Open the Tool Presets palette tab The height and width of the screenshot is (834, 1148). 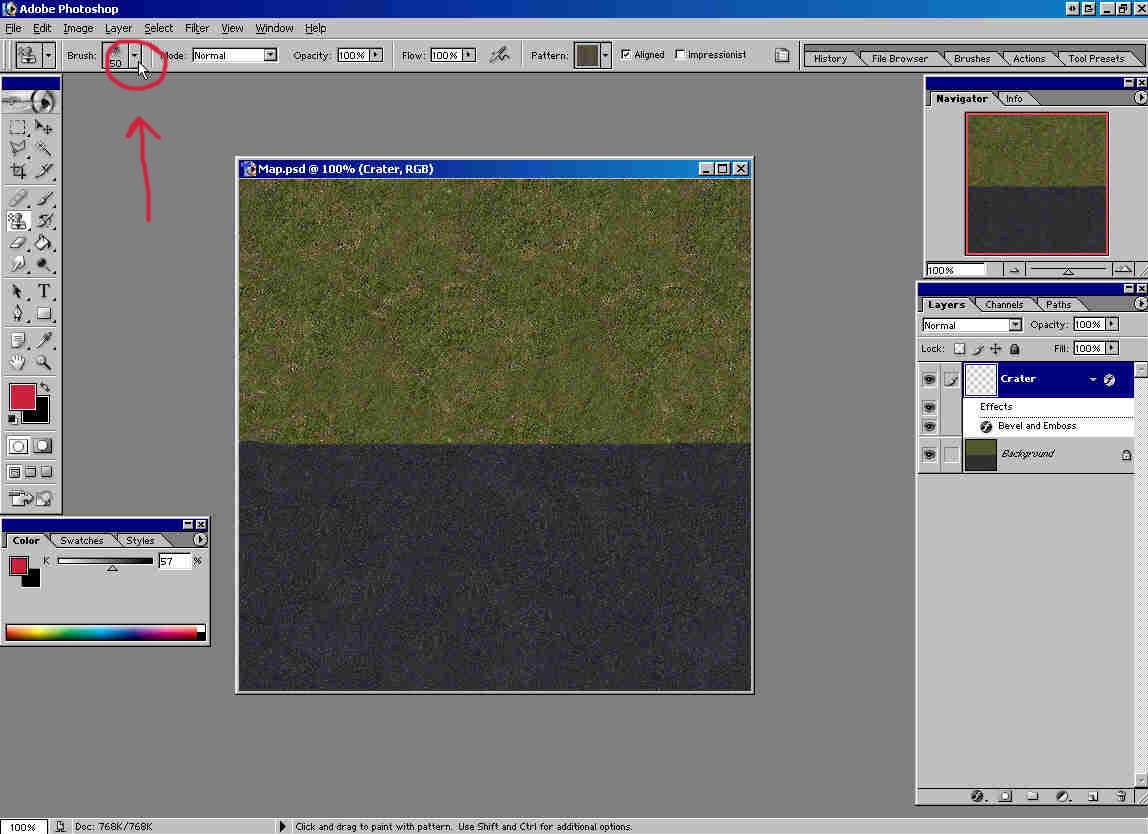tap(1096, 59)
